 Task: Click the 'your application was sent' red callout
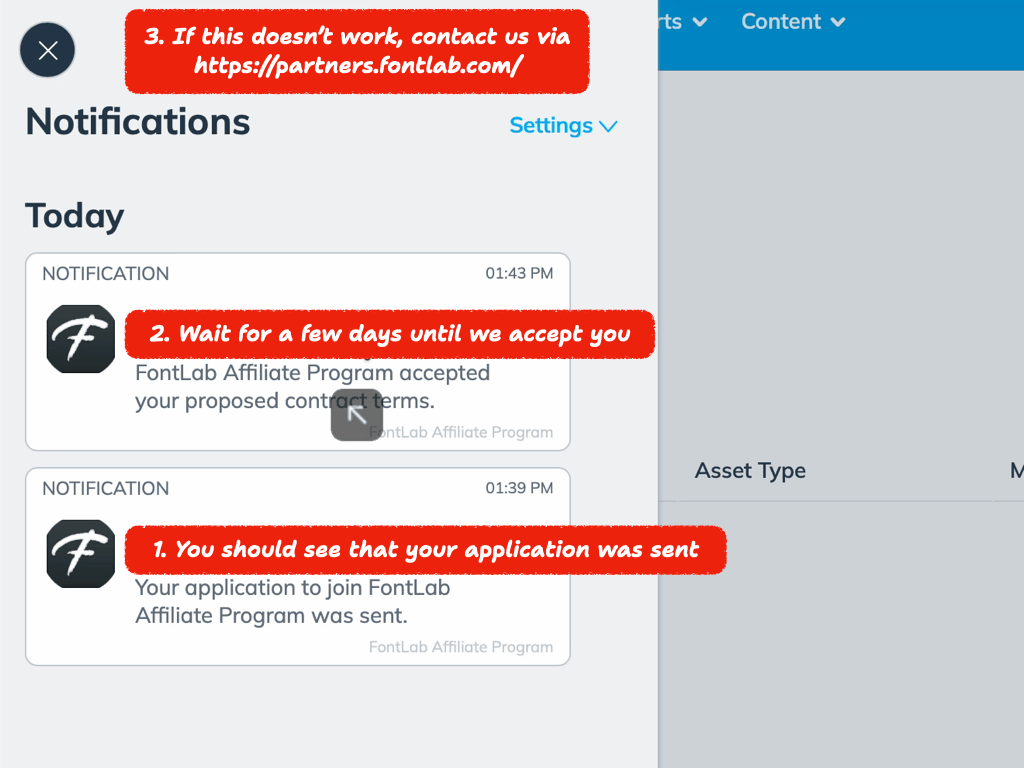[425, 549]
